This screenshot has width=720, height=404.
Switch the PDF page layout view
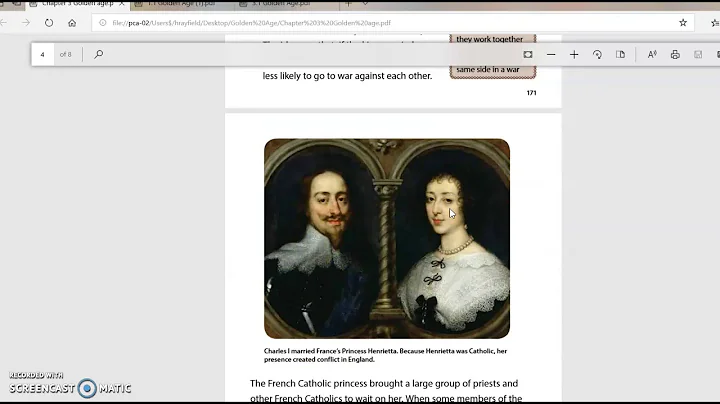tap(620, 55)
